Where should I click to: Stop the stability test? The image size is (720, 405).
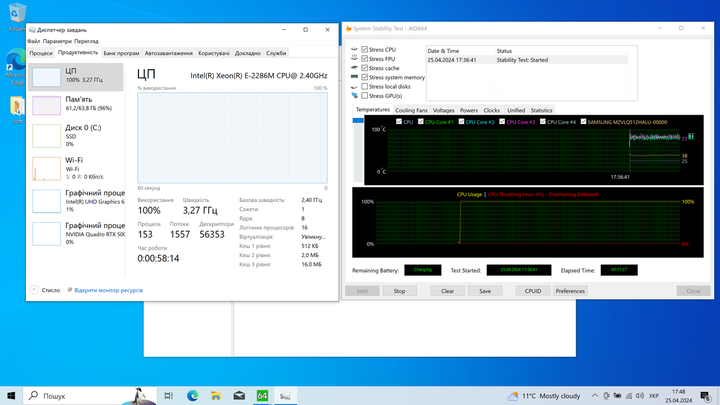(399, 291)
